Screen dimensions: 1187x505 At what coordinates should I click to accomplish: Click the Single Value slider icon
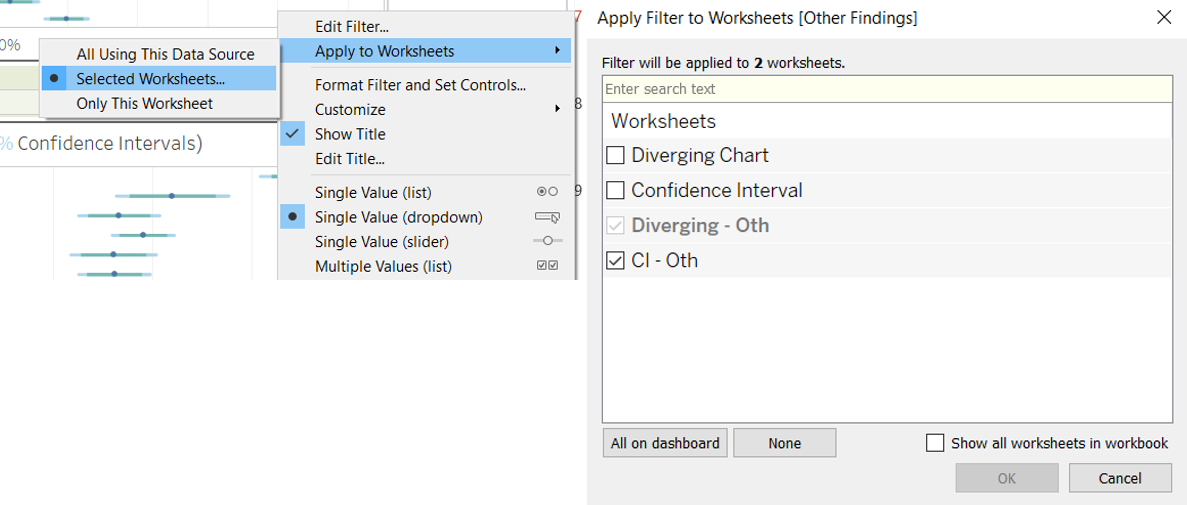(x=547, y=241)
